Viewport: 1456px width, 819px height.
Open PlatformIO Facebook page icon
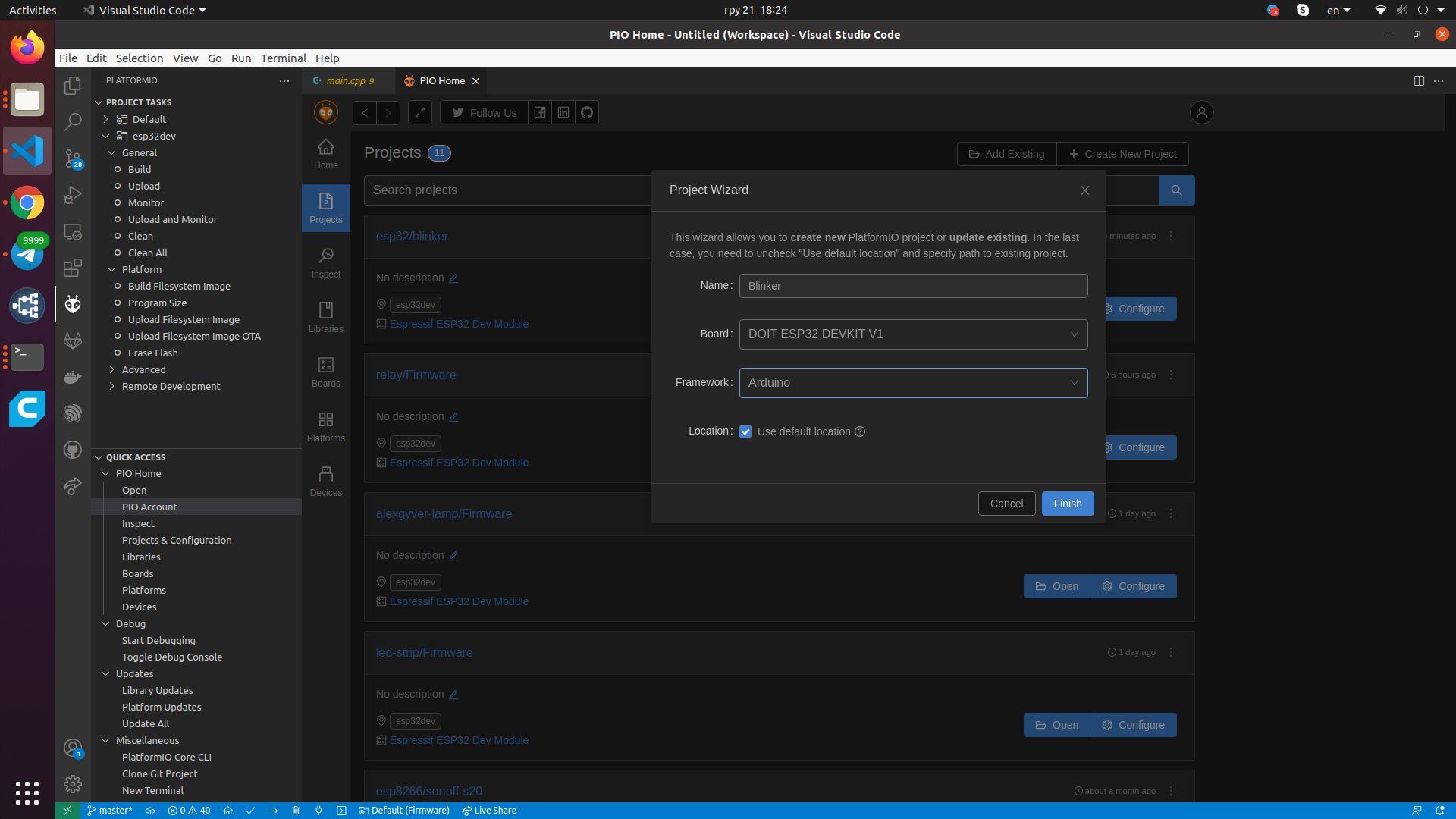tap(540, 113)
